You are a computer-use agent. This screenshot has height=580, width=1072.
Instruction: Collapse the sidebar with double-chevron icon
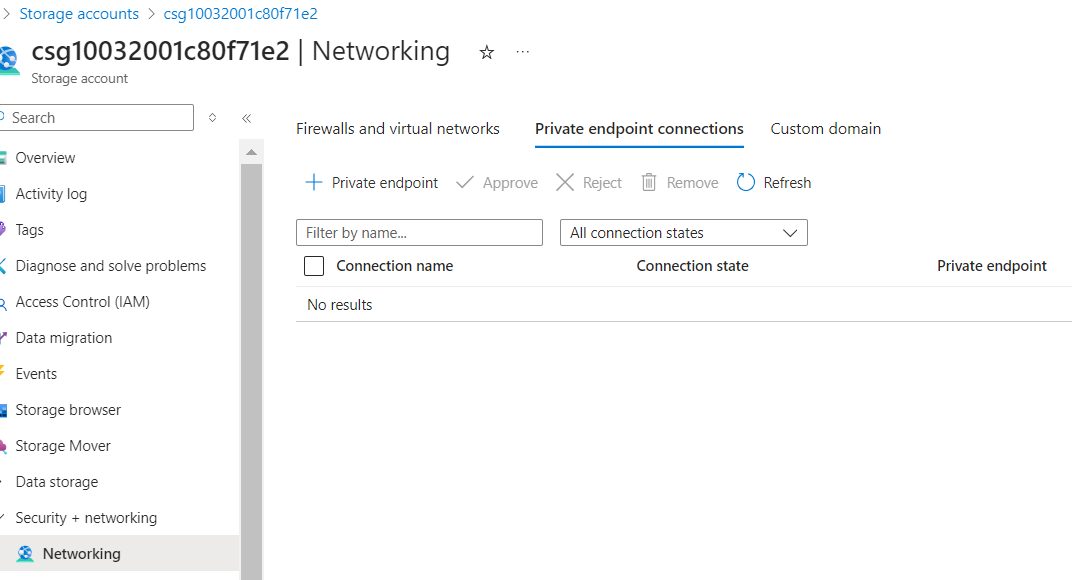(x=246, y=118)
